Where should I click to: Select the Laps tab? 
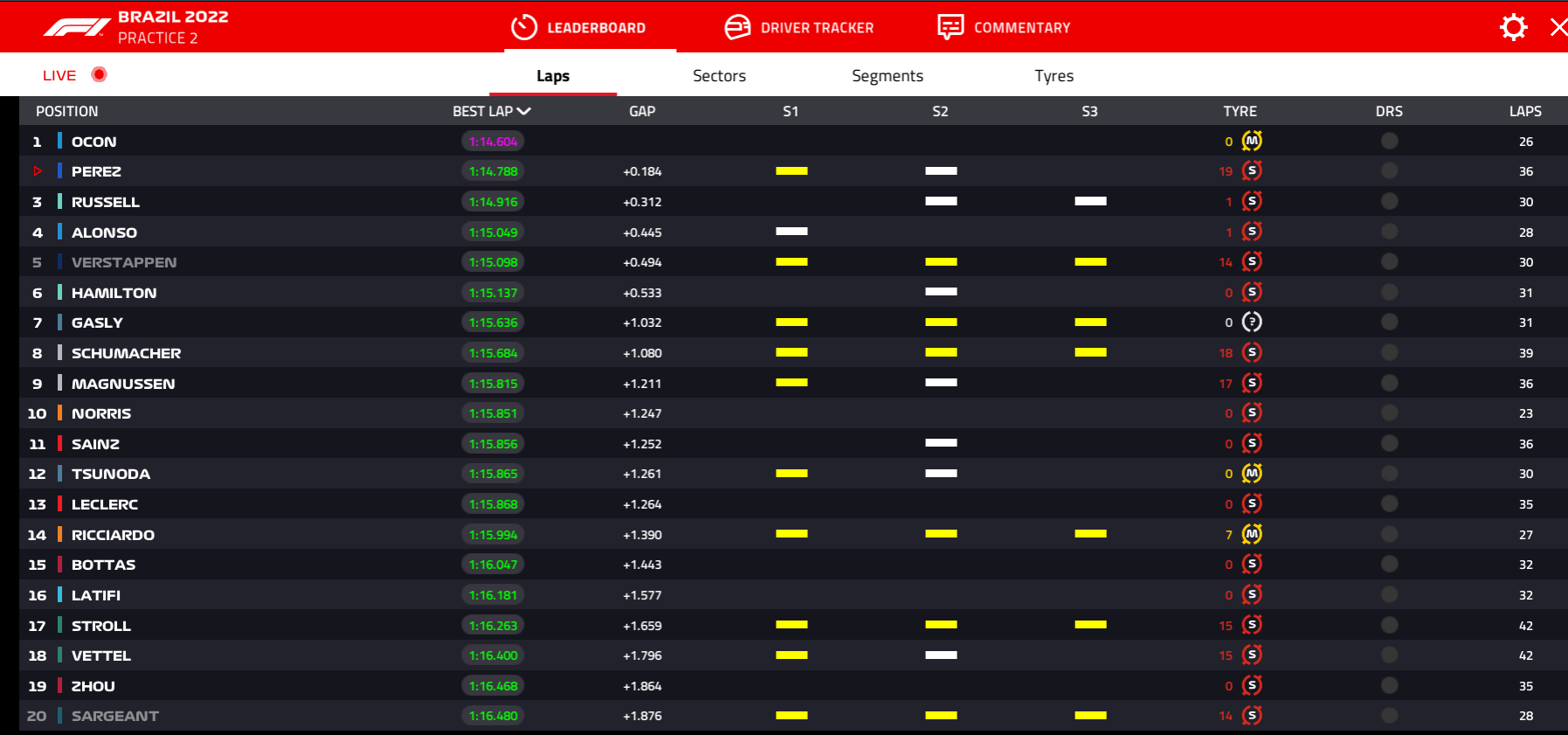point(553,75)
